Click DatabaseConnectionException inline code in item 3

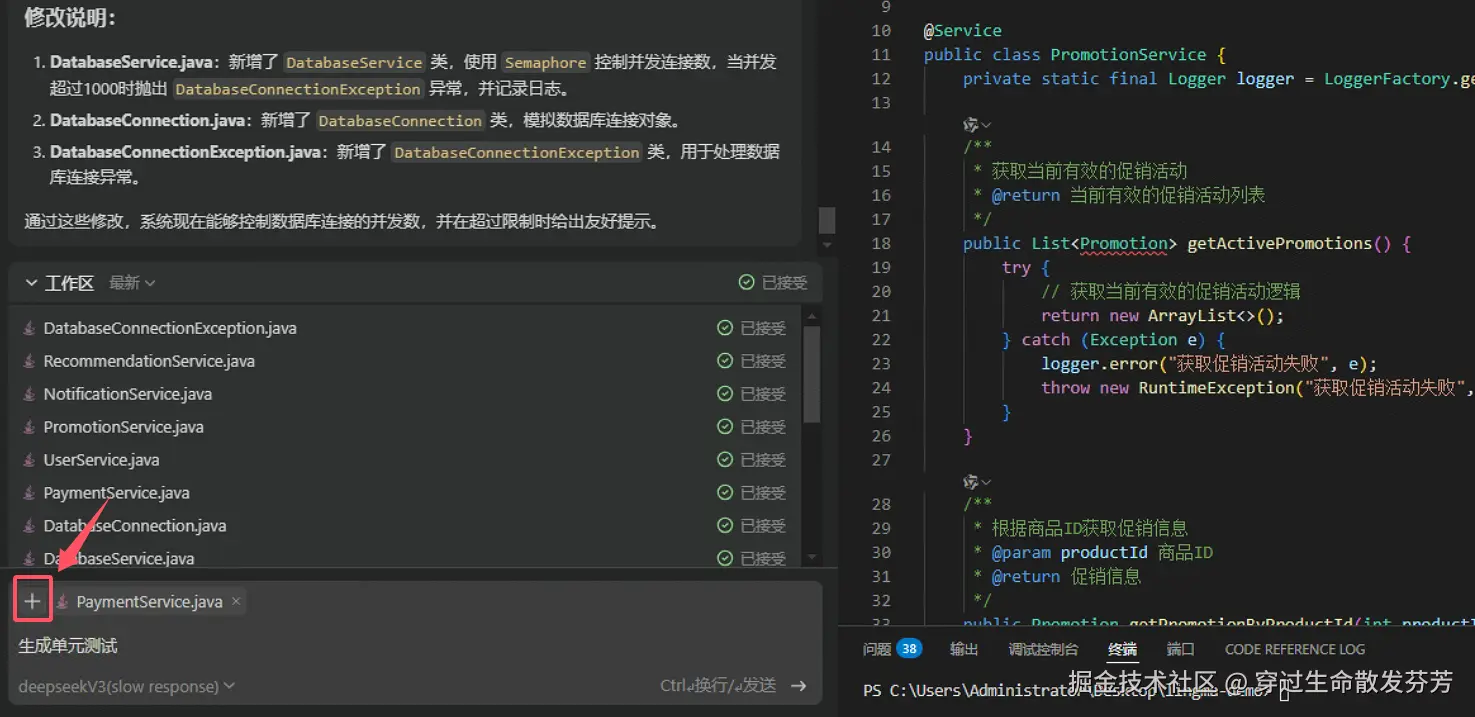(516, 152)
